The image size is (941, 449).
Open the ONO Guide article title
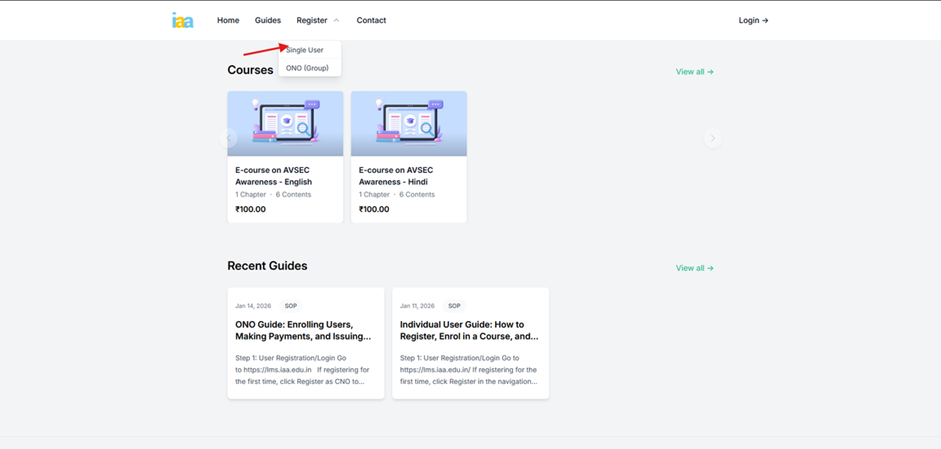303,330
